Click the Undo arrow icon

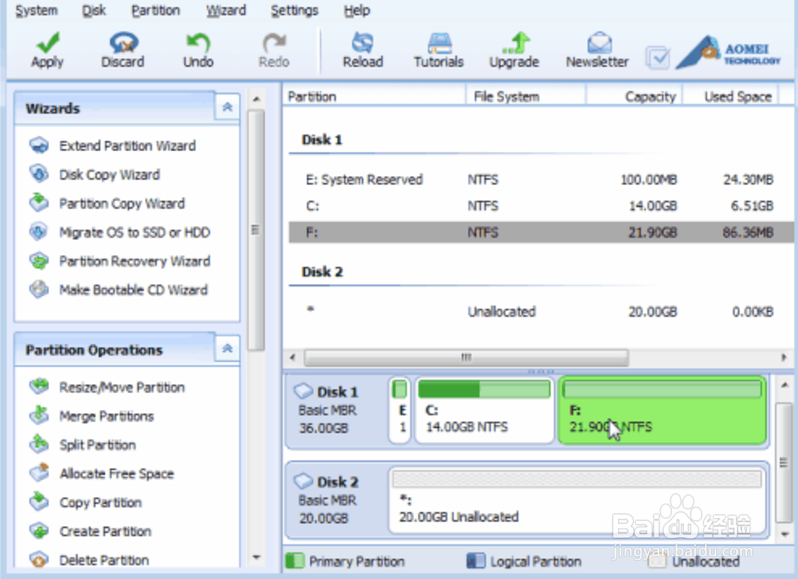(198, 43)
